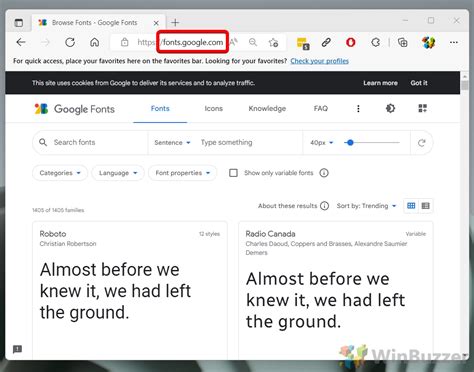Switch to Icons tab
The width and height of the screenshot is (474, 372).
214,109
